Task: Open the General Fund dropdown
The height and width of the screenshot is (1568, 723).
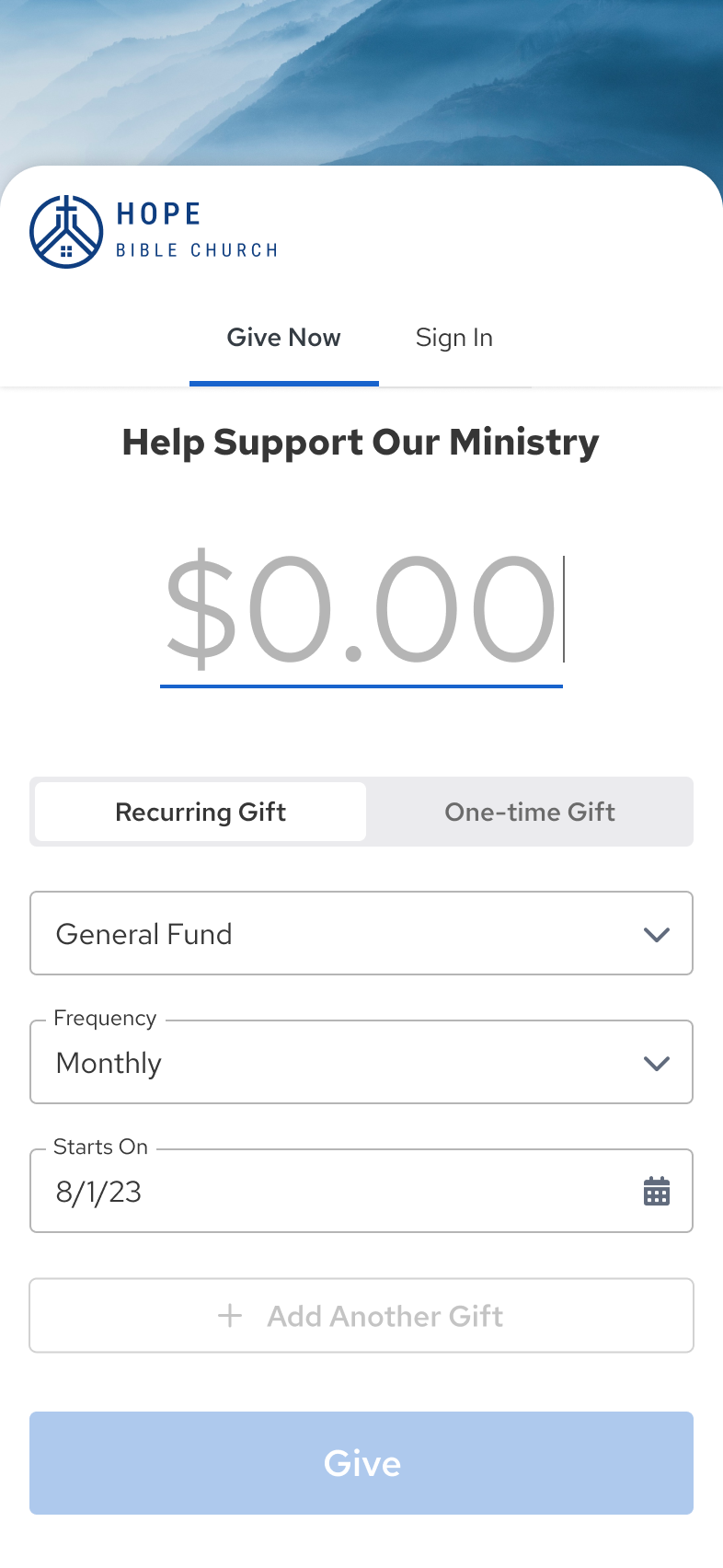Action: pyautogui.click(x=361, y=933)
